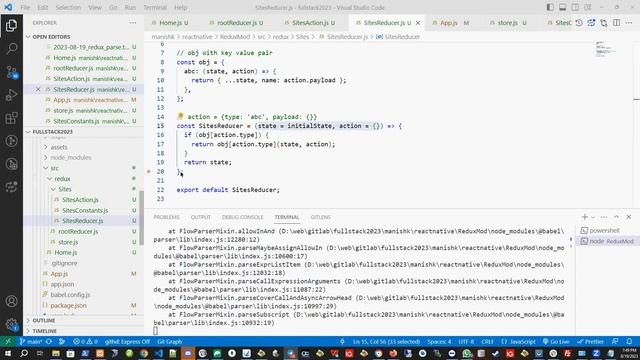Toggle panel layout icon in title bar
This screenshot has width=640, height=360.
point(562,7)
